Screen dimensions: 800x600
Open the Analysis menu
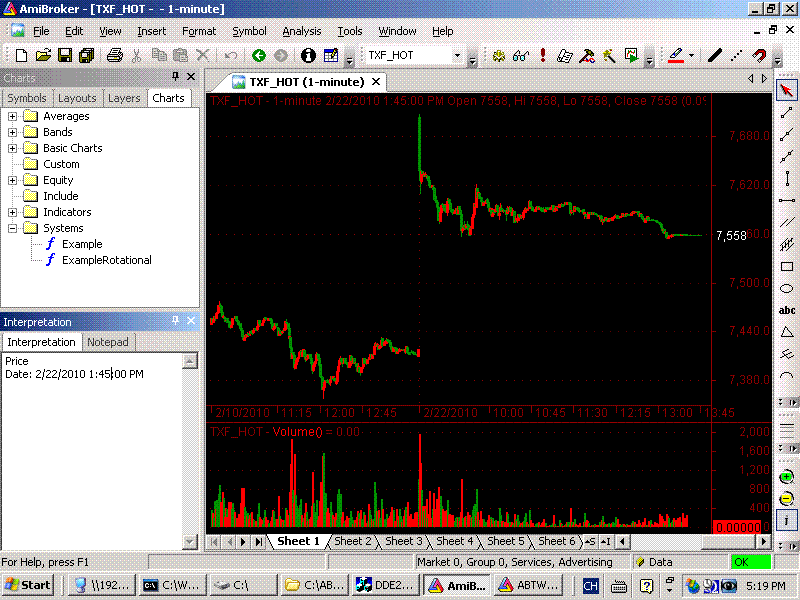click(x=302, y=31)
